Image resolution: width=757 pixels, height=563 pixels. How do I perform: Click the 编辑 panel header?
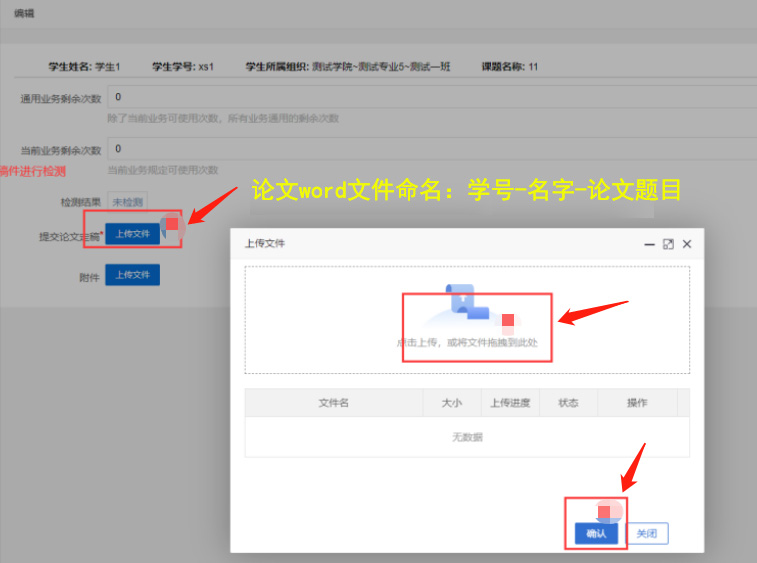pyautogui.click(x=26, y=14)
